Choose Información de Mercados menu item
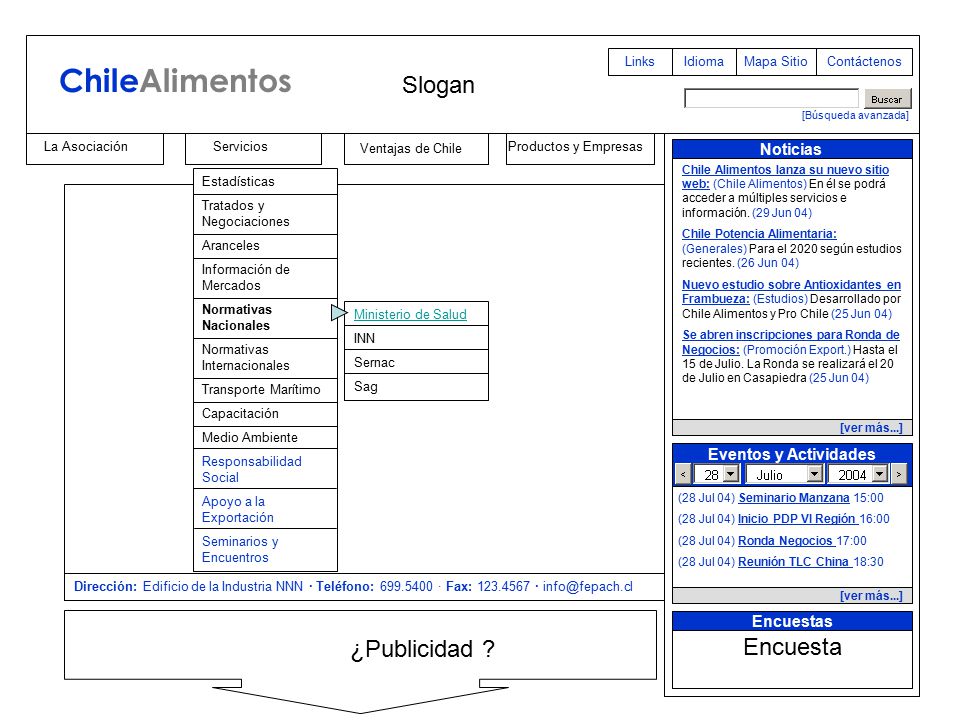The image size is (960, 720). coord(265,278)
